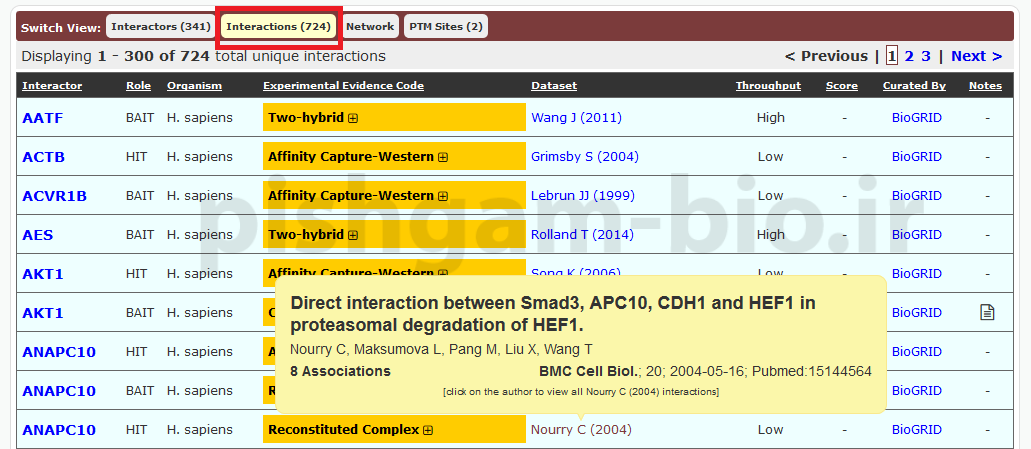Screen dimensions: 1031x449
Task: Expand plus icon beside AATF Two-hybrid
Action: tap(353, 118)
